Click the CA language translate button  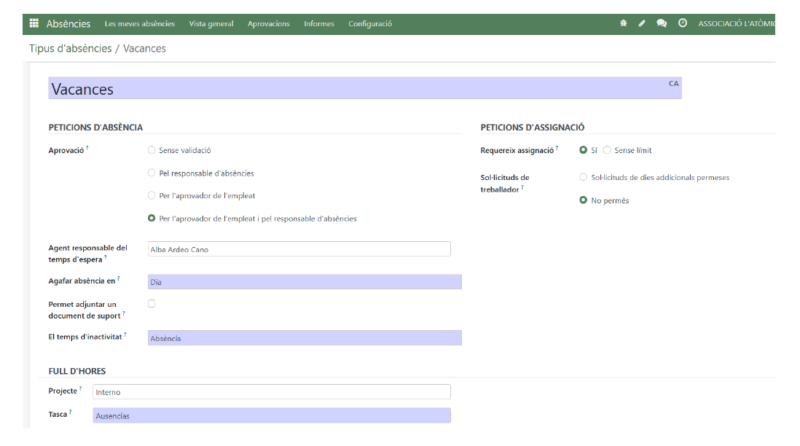click(x=673, y=83)
